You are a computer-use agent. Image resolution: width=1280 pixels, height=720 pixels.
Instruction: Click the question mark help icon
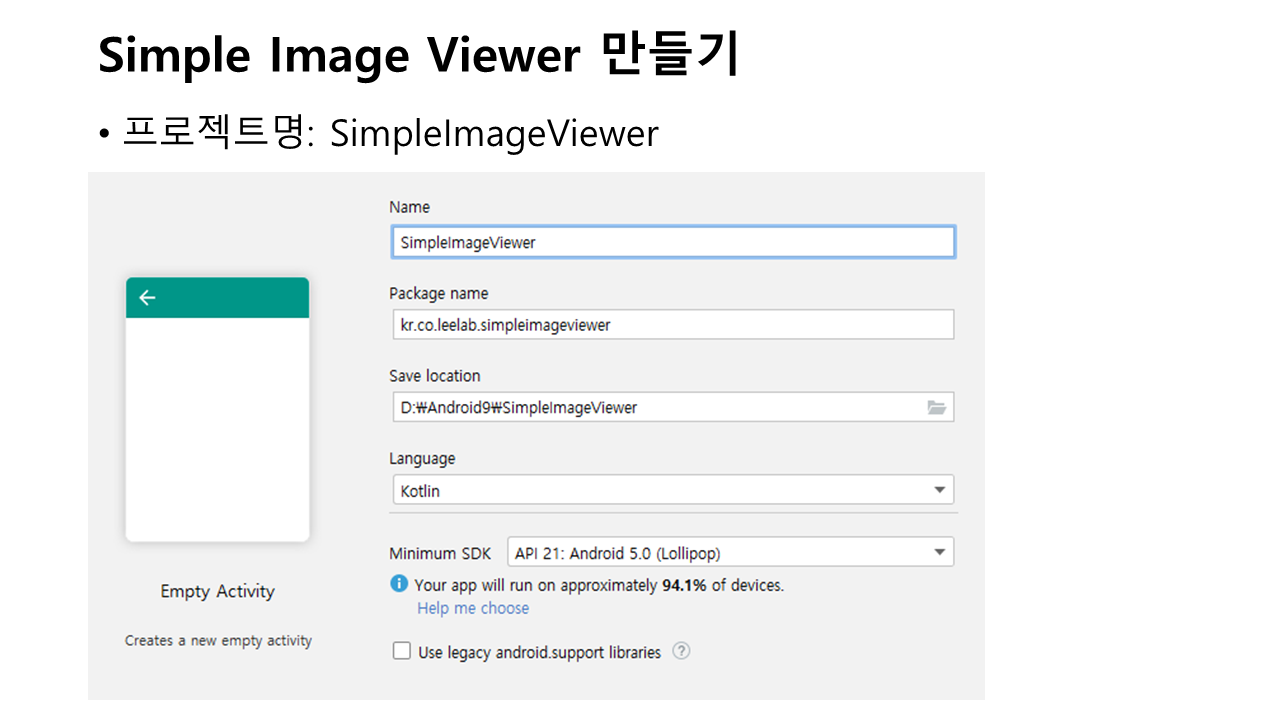(x=681, y=651)
